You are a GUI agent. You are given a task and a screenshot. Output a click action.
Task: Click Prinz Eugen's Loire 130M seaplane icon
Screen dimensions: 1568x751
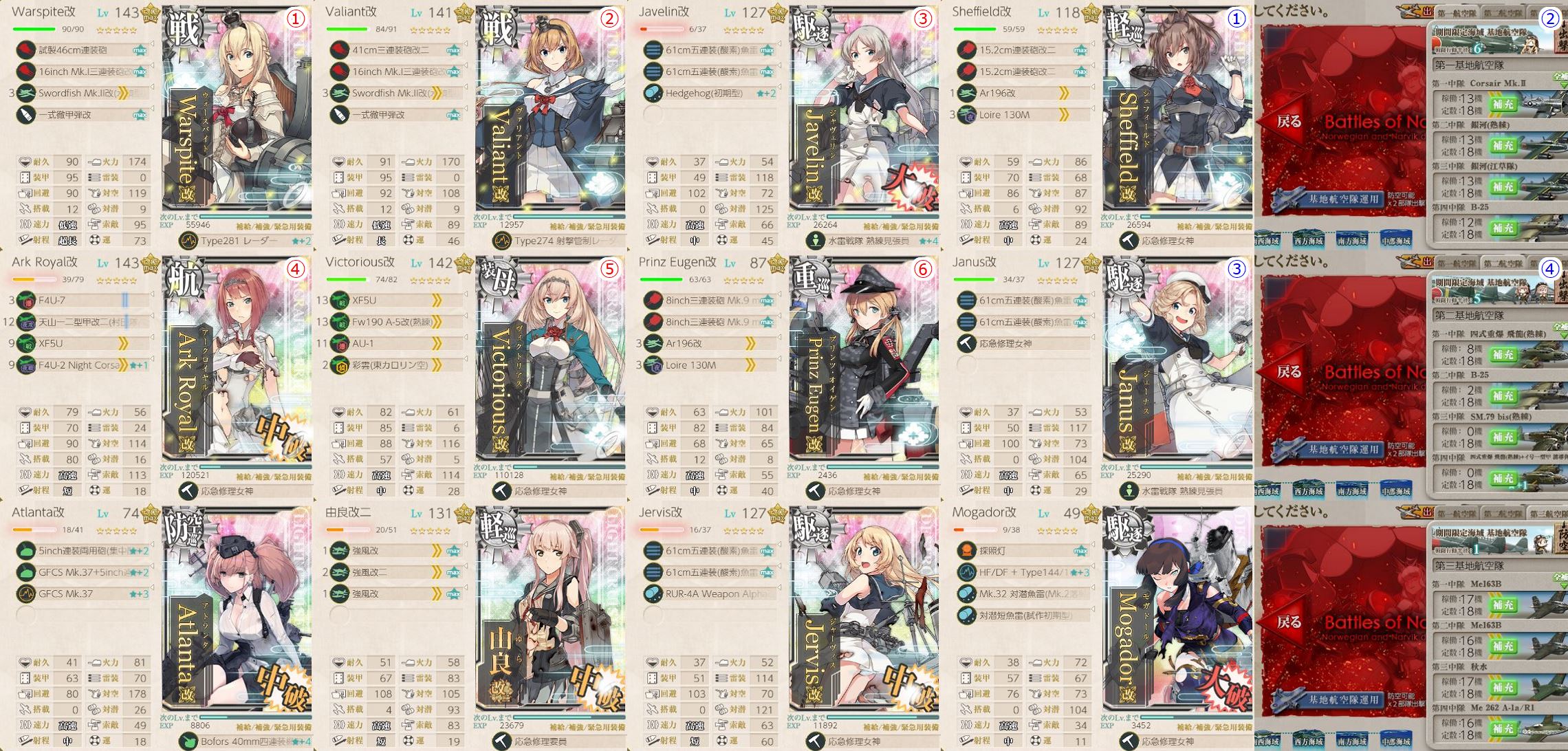pos(653,365)
